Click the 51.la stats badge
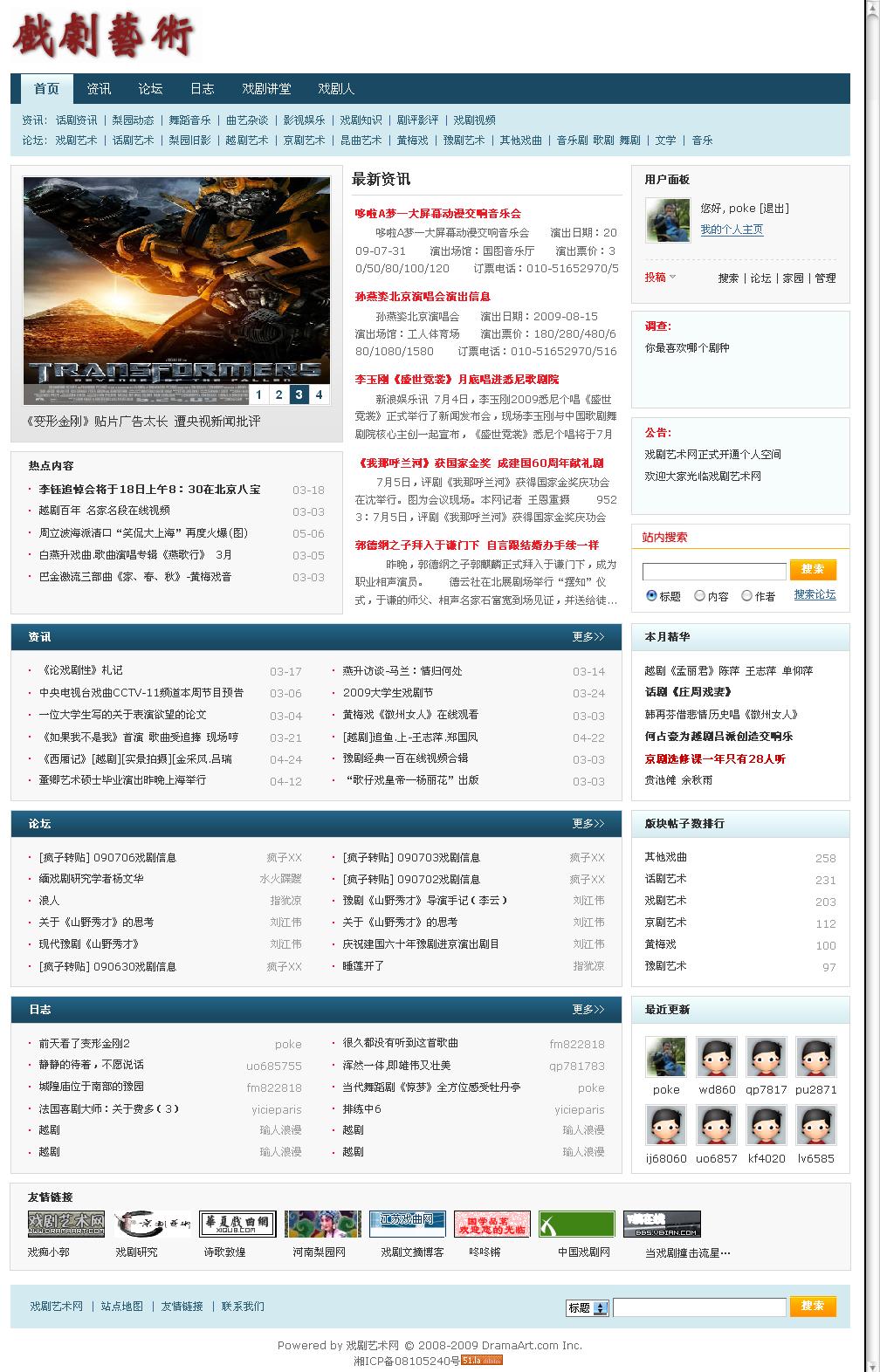The height and width of the screenshot is (1372, 880). coord(482,1360)
